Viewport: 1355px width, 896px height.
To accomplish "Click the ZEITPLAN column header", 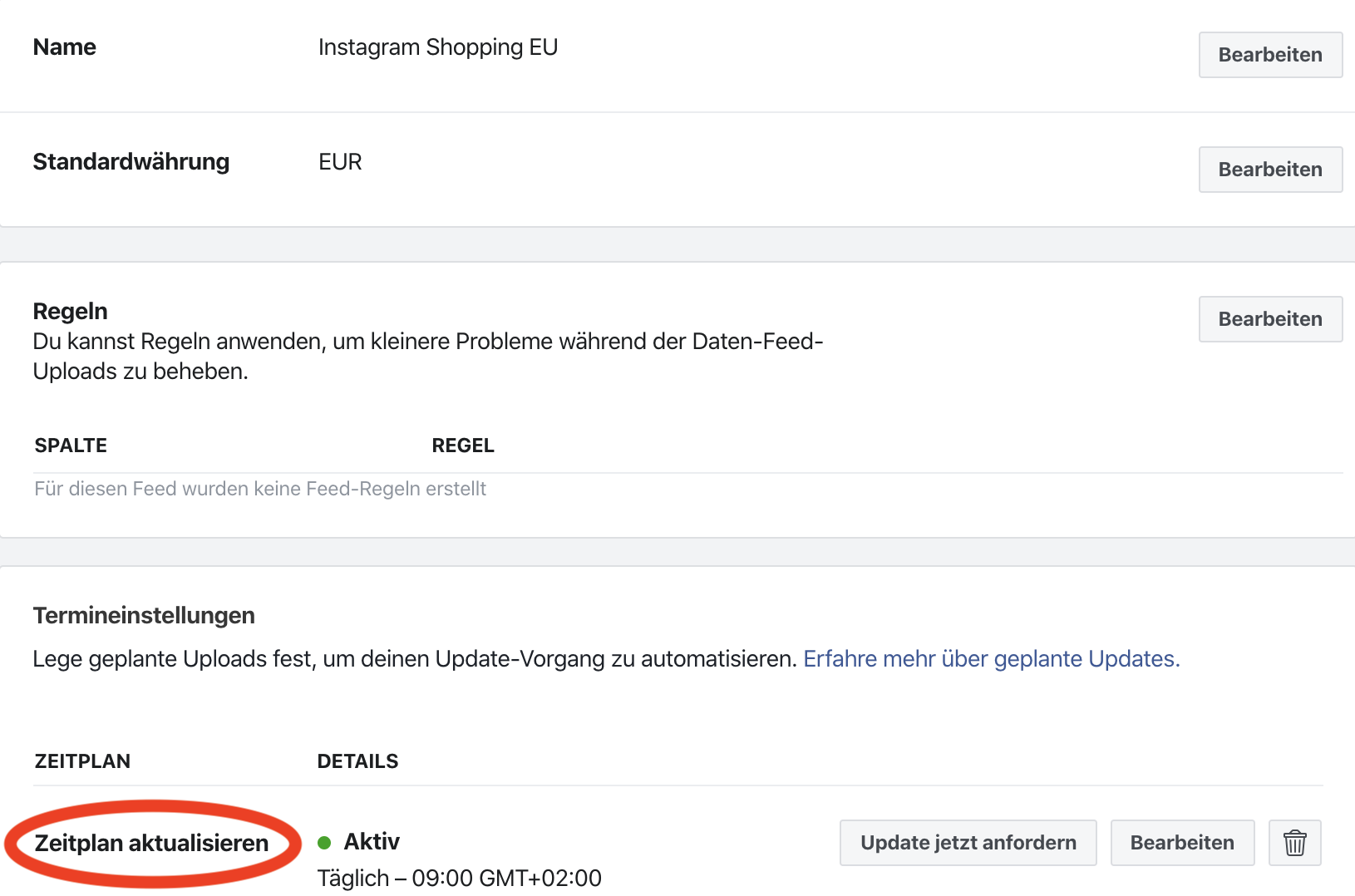I will [82, 761].
